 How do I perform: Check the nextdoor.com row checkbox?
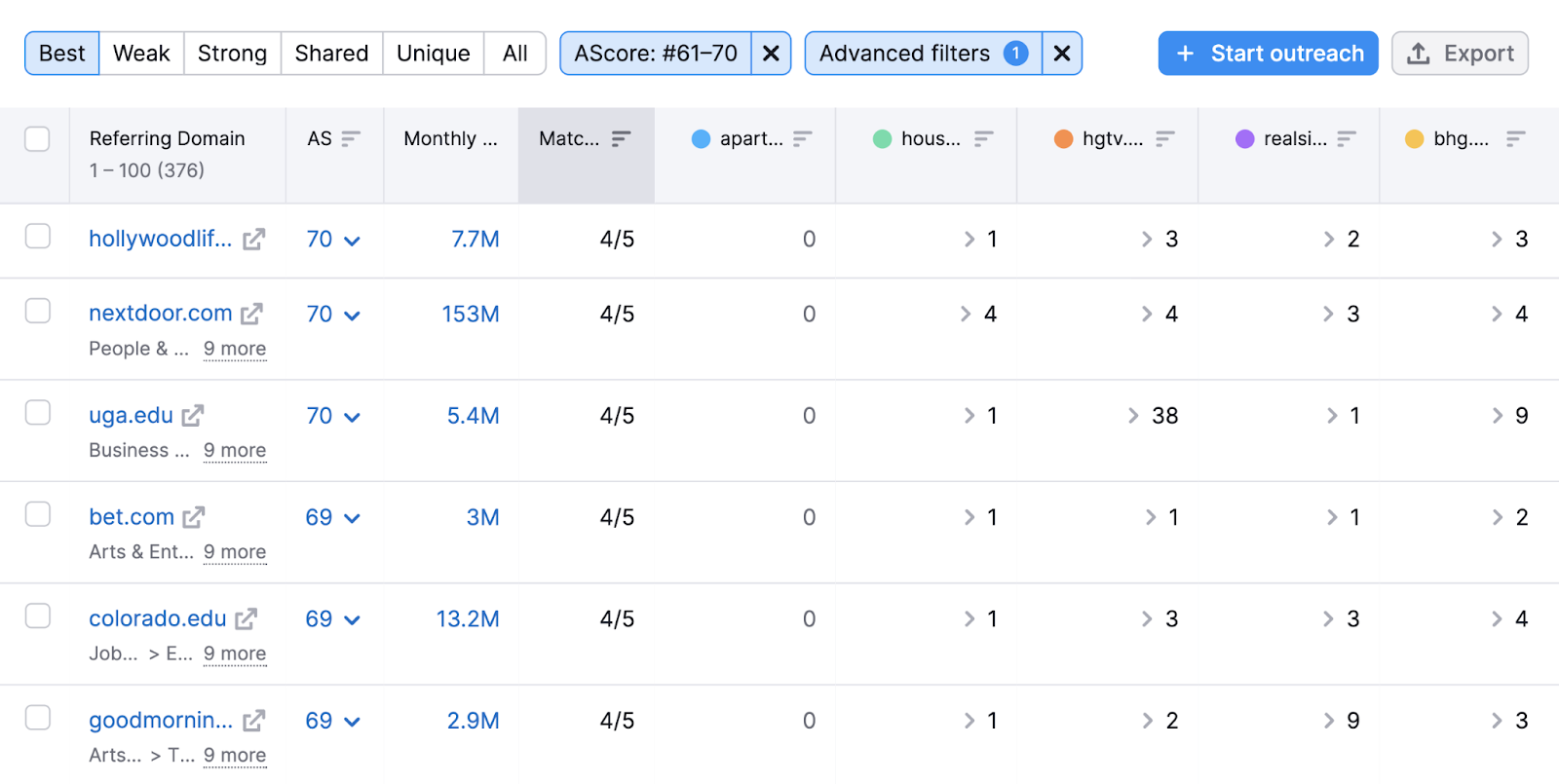pyautogui.click(x=37, y=311)
